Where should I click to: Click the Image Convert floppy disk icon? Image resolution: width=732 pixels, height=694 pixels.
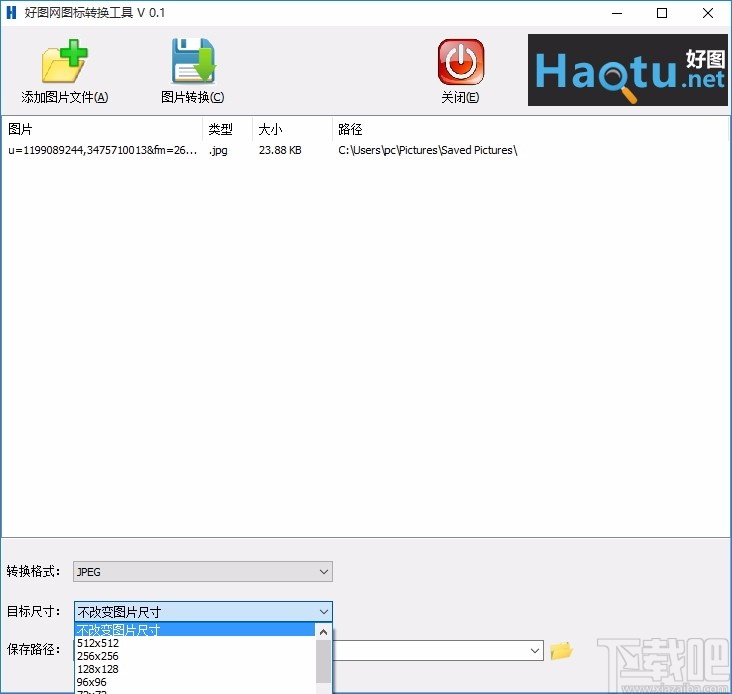click(x=193, y=61)
